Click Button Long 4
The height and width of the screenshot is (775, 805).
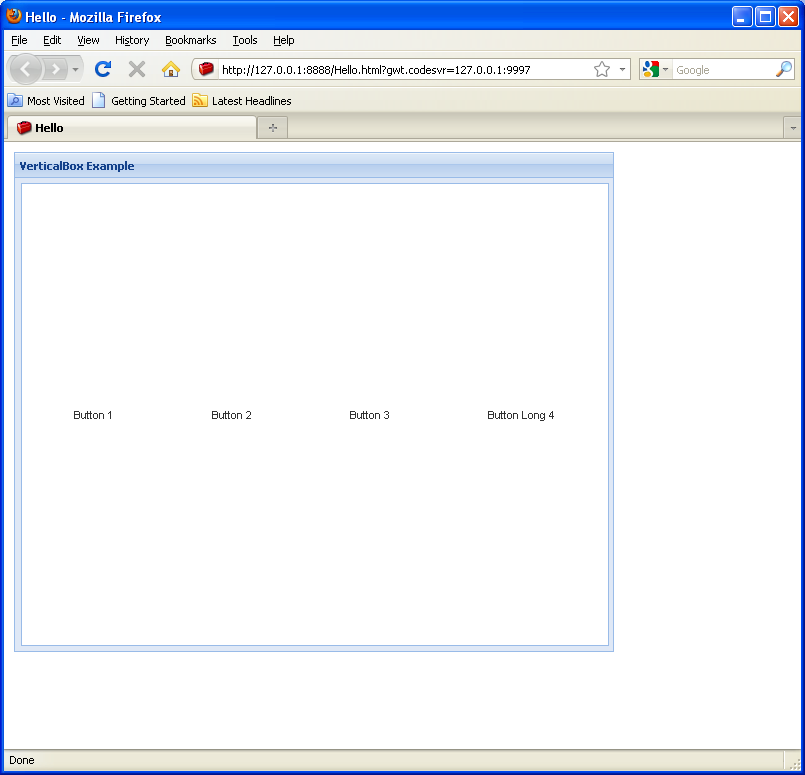point(521,415)
